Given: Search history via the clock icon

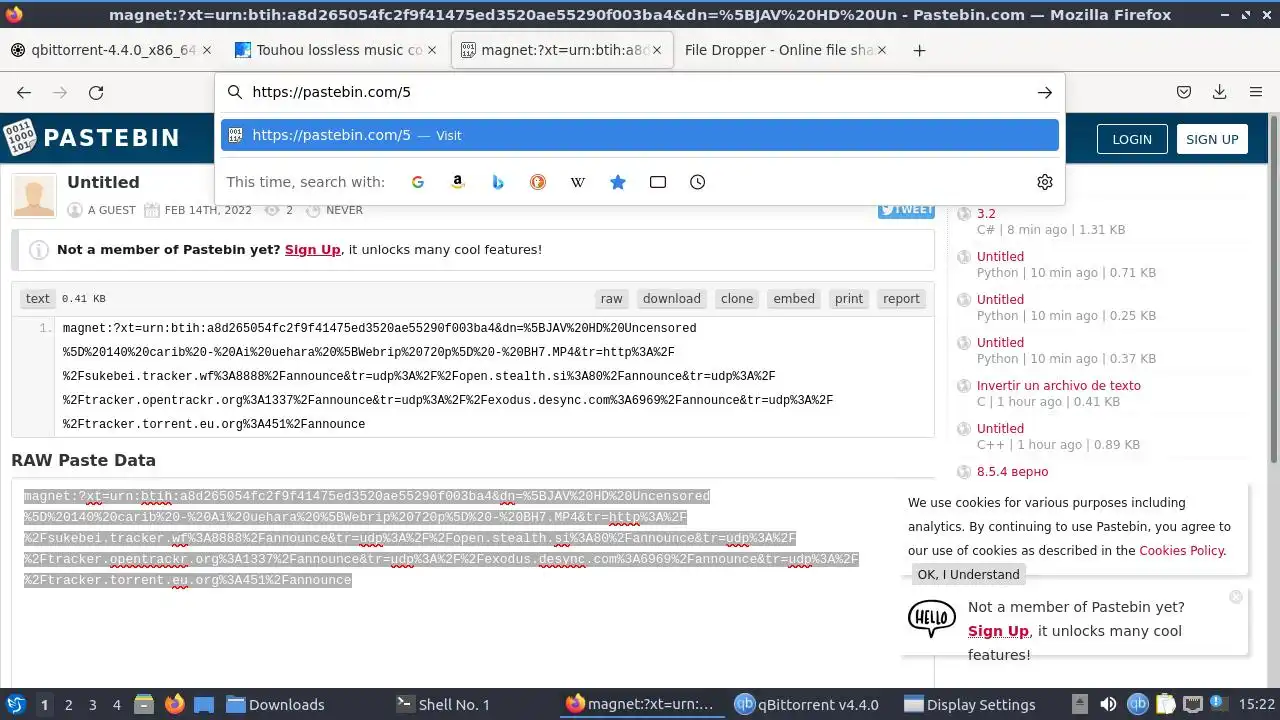Looking at the screenshot, I should click(x=698, y=182).
